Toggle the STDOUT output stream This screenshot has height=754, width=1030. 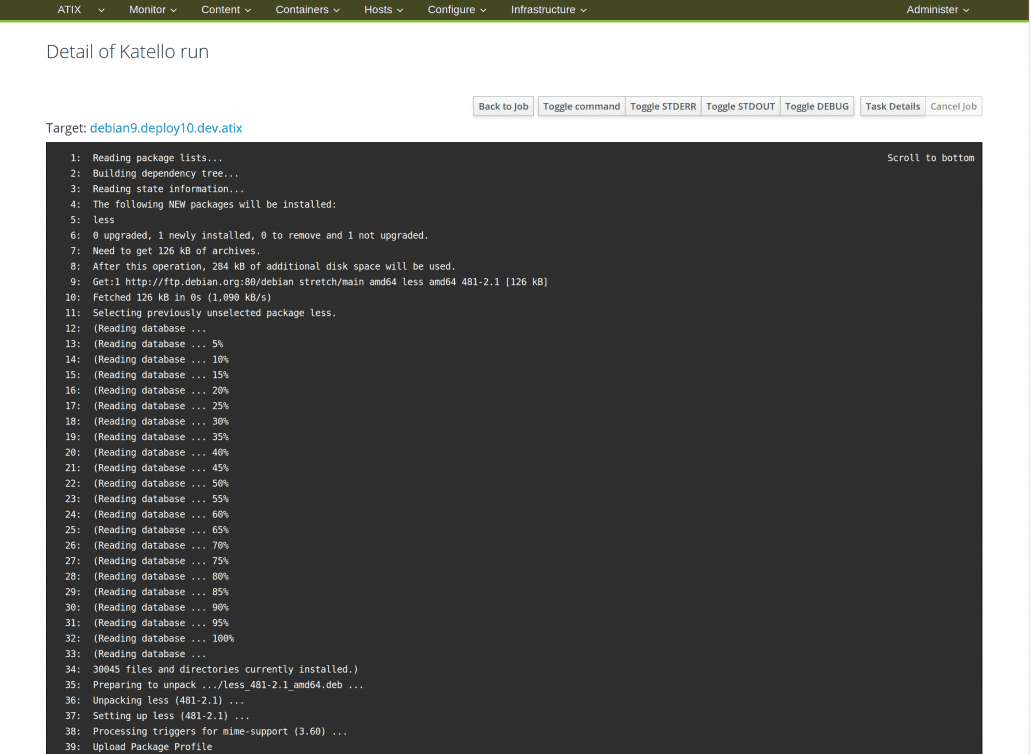click(x=740, y=106)
